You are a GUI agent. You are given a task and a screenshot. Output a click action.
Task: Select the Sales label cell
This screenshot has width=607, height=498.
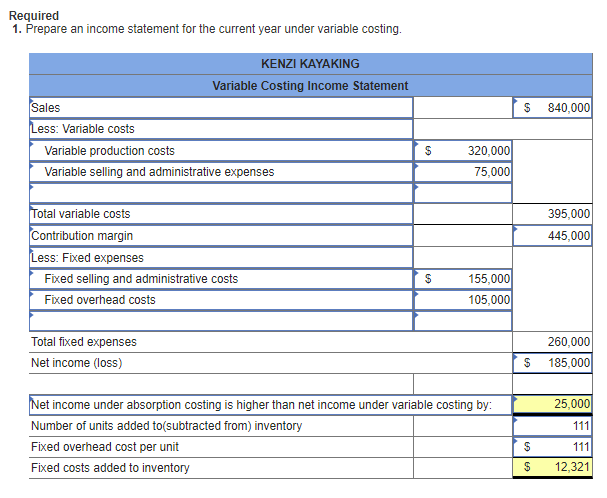pos(221,108)
